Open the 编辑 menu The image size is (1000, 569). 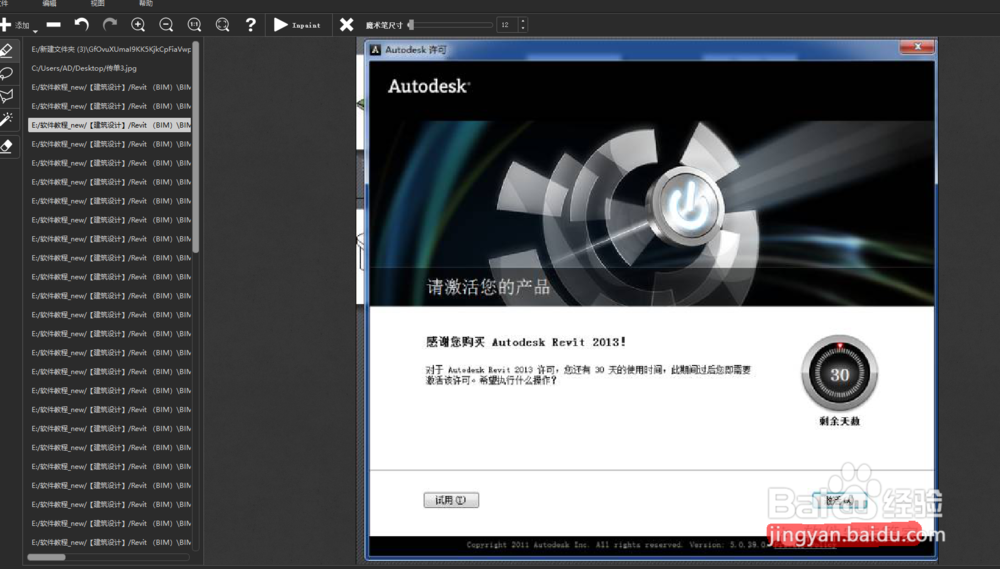pos(49,3)
